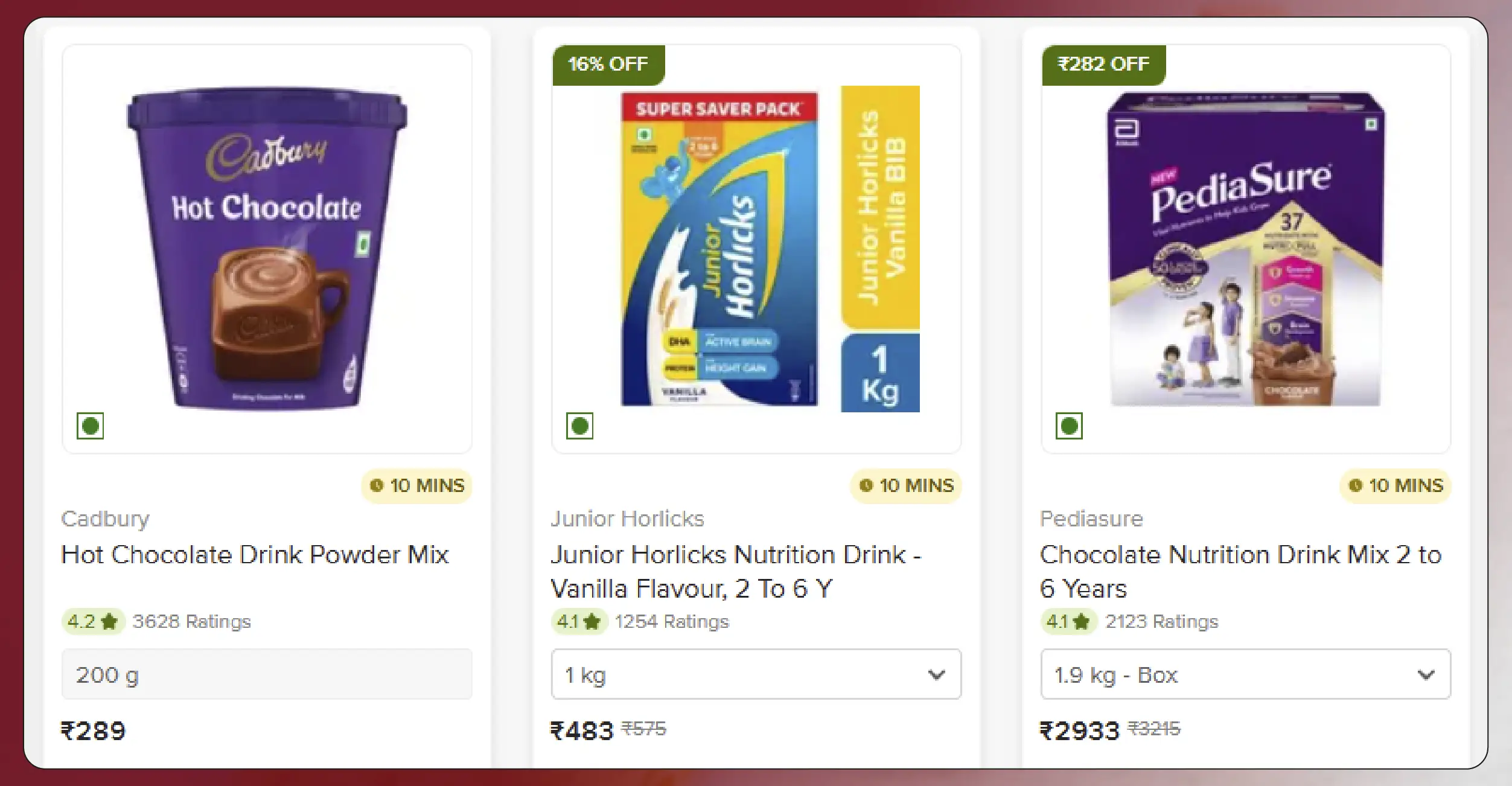
Task: Select the 200 g size field
Action: [267, 674]
